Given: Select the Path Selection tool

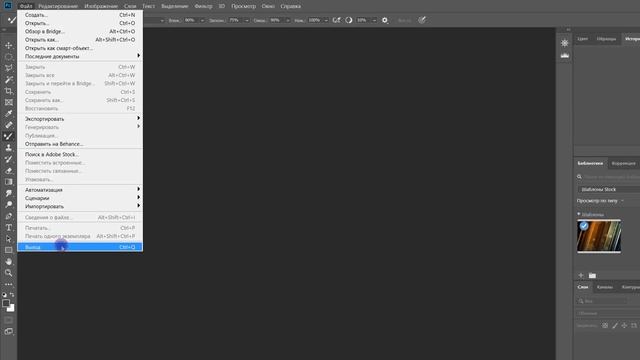Looking at the screenshot, I should point(9,239).
